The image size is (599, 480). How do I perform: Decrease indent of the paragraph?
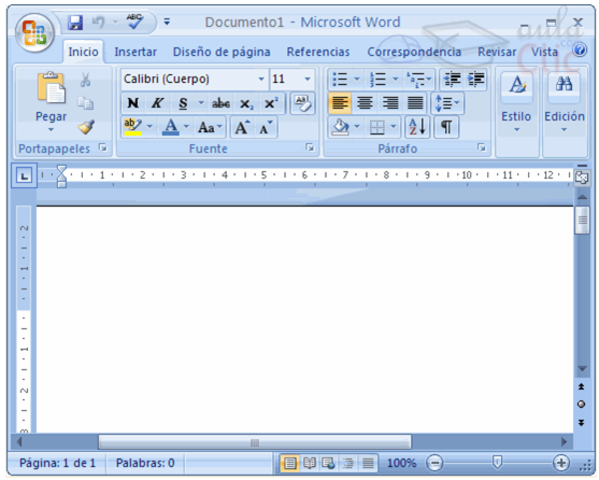[452, 79]
